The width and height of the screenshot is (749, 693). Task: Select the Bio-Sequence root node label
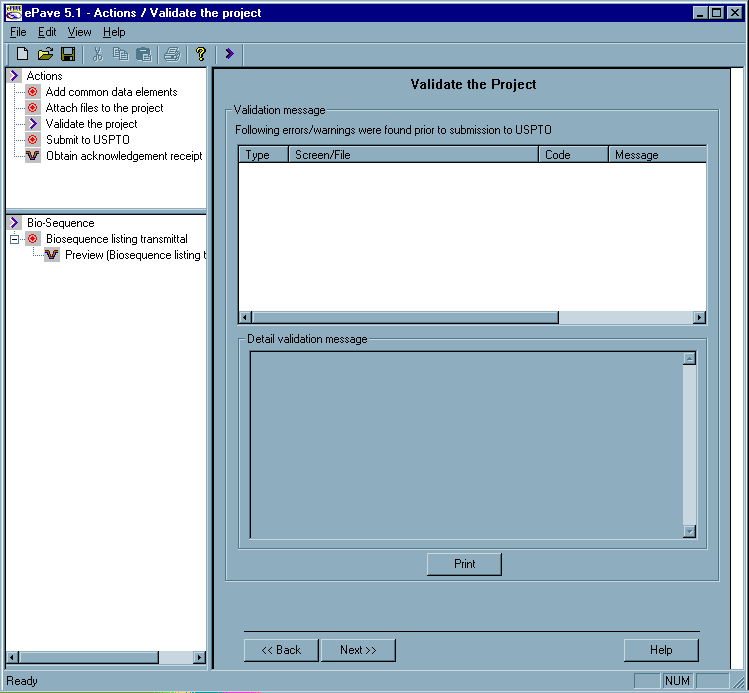tap(61, 223)
